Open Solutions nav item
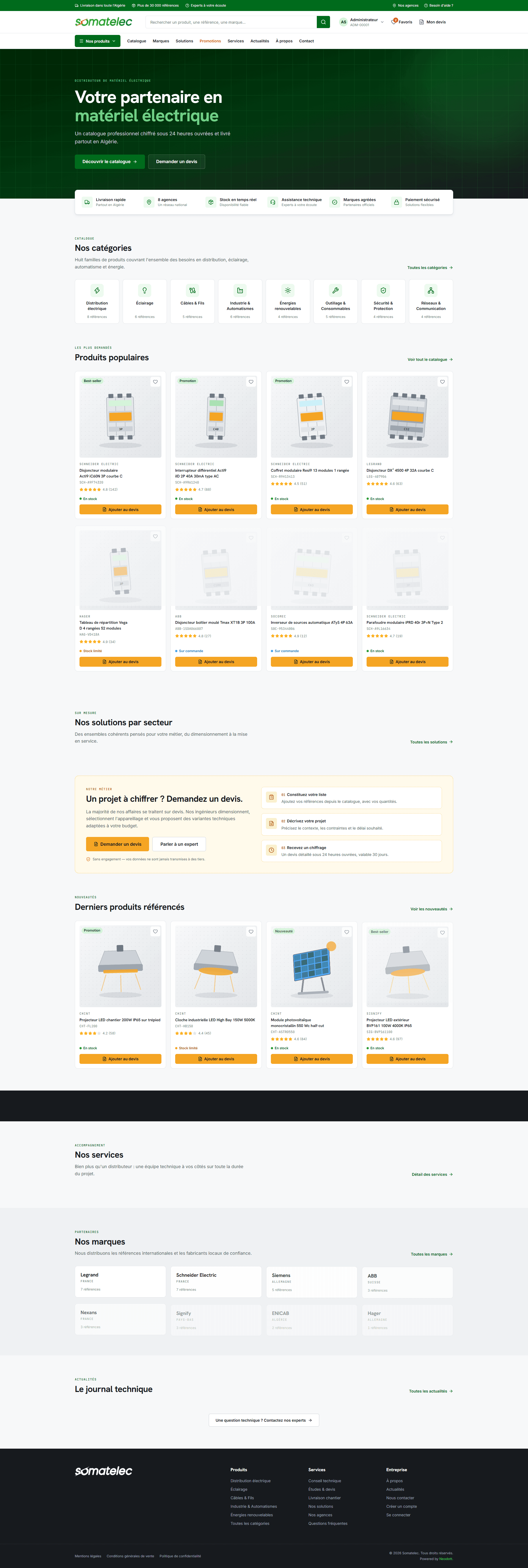The image size is (528, 1568). point(184,41)
